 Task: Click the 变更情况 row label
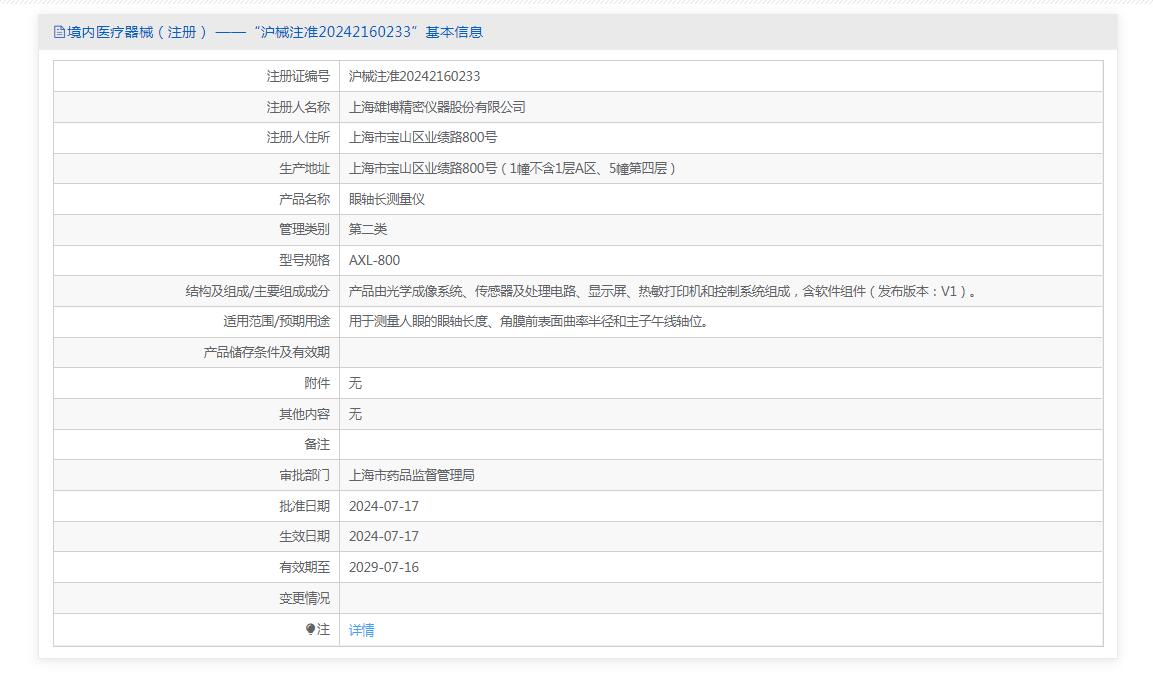click(304, 598)
